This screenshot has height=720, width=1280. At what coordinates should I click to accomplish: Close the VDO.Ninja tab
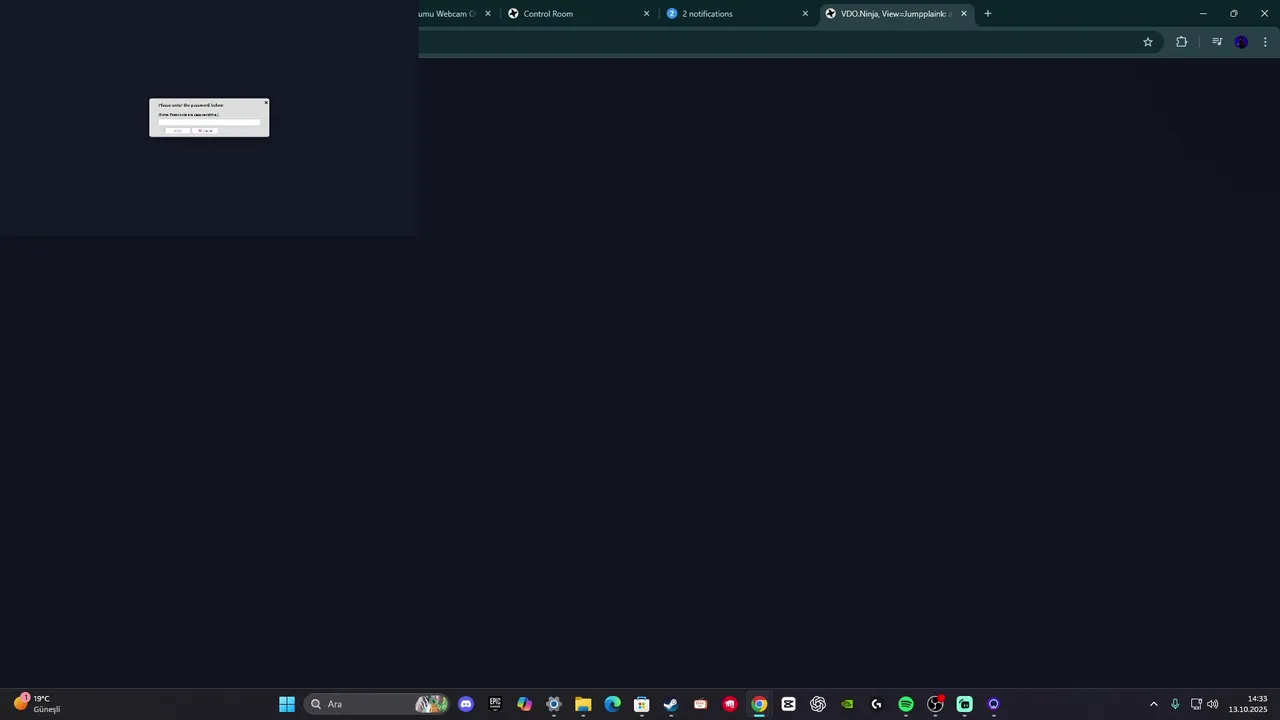pyautogui.click(x=964, y=14)
